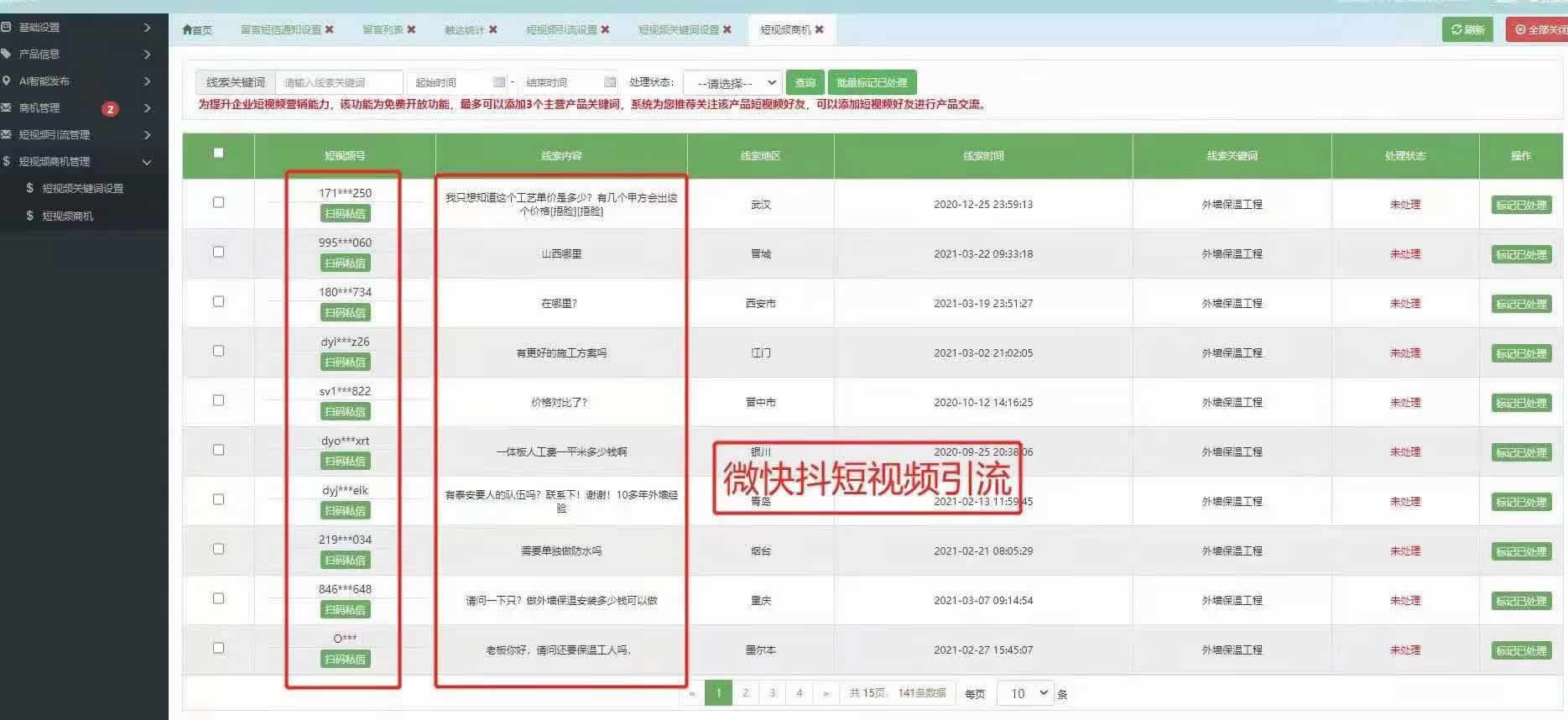Check the row for sv1***822
1568x720 pixels.
pyautogui.click(x=219, y=400)
